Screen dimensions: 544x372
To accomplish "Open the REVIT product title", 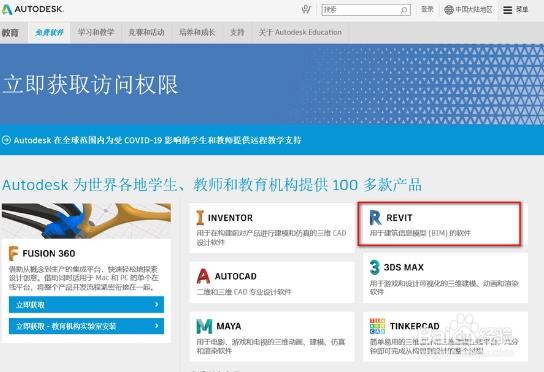I will (399, 218).
